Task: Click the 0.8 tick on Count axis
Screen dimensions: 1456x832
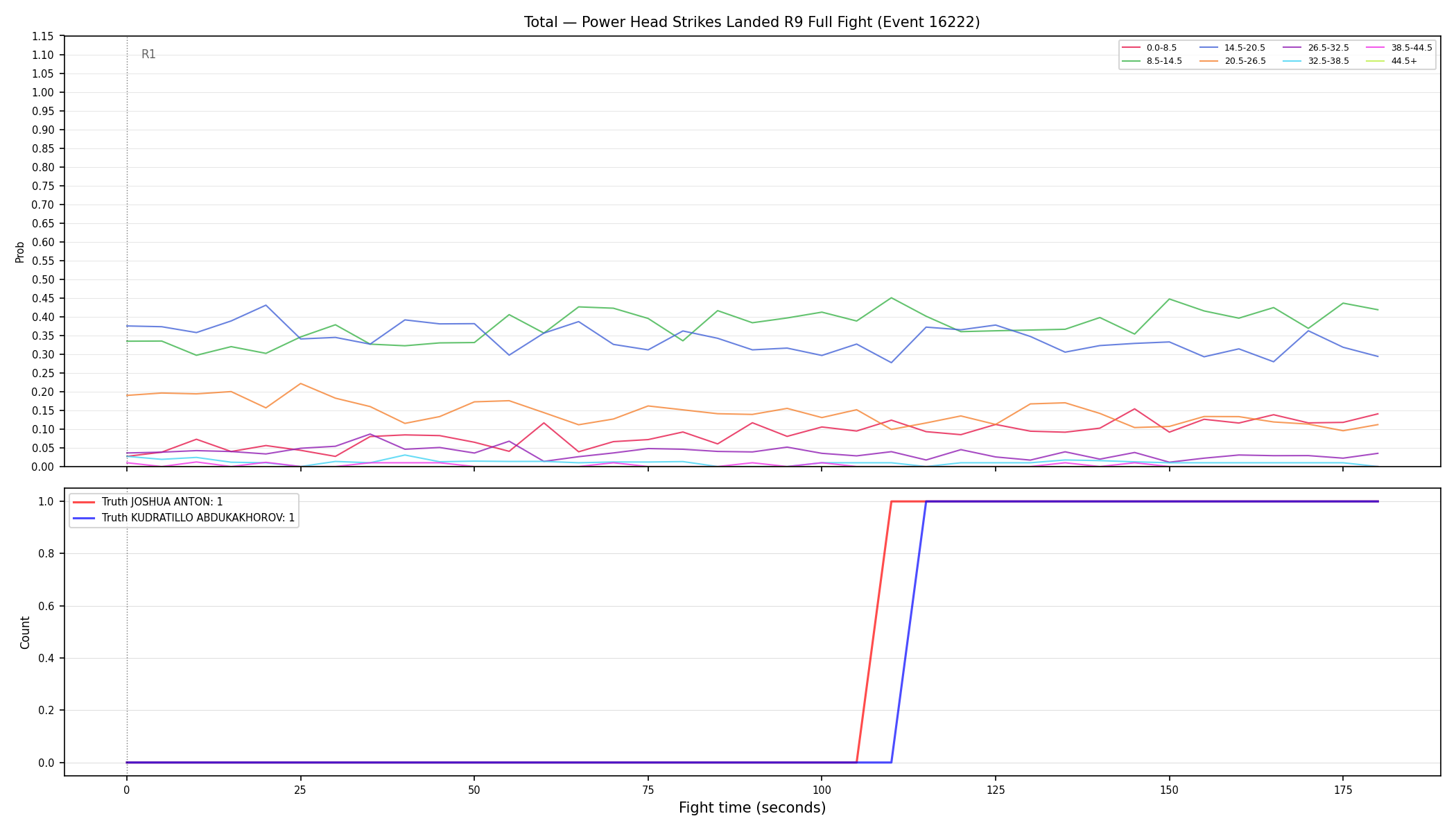Action: coord(46,554)
